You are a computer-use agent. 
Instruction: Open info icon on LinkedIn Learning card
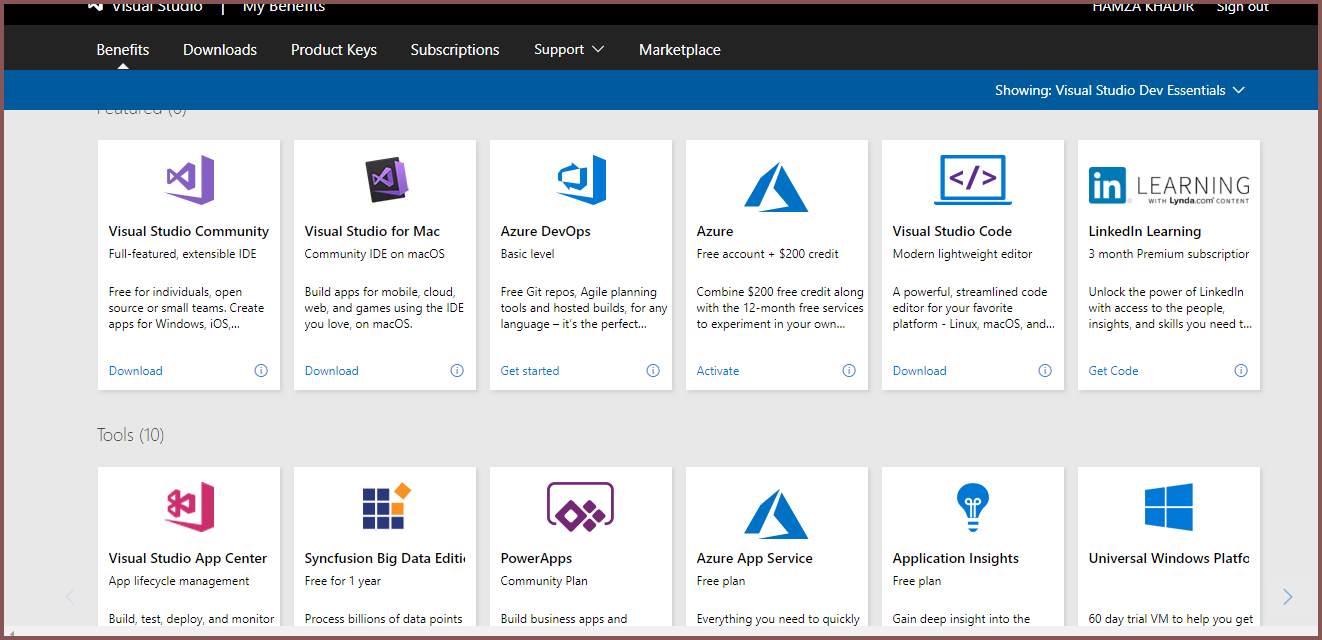tap(1241, 370)
